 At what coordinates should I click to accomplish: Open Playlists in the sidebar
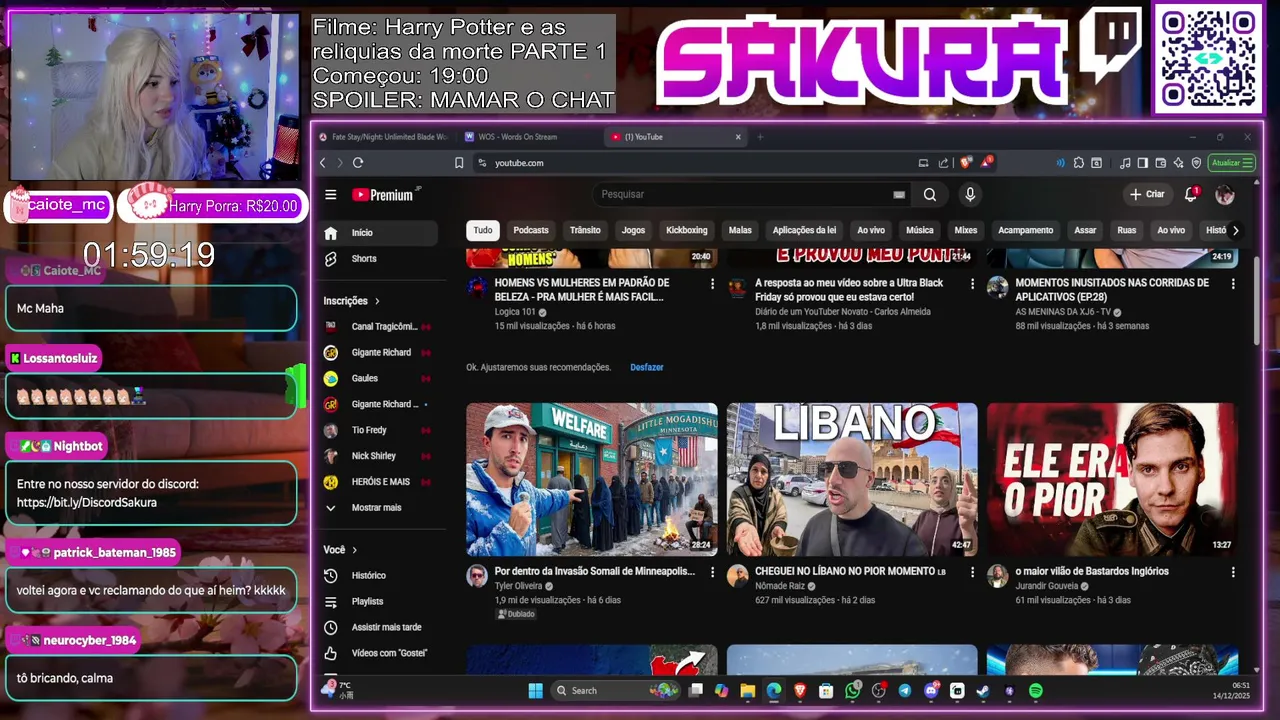click(x=367, y=602)
